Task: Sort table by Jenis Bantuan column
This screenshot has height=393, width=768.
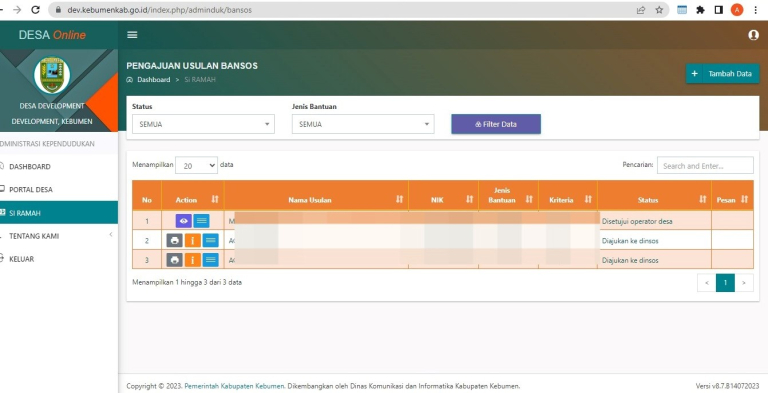Action: click(529, 199)
